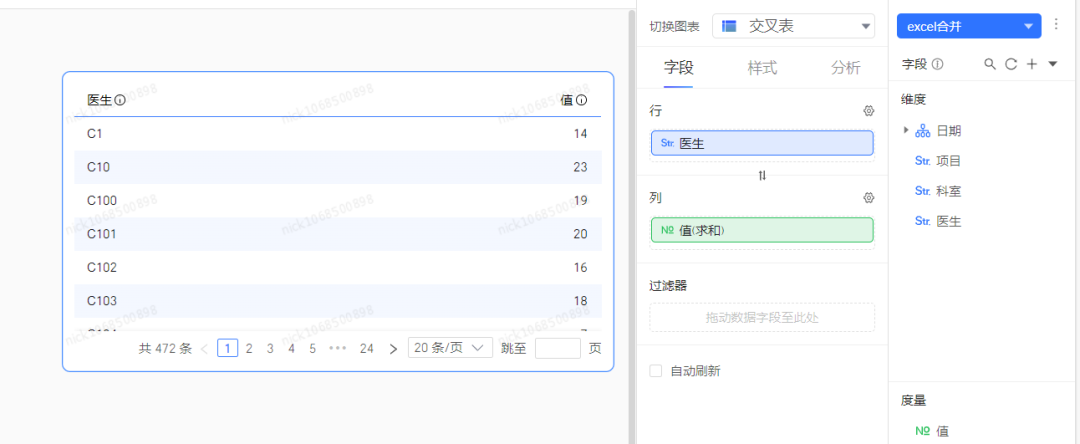Click the page ellipsis to jump ahead

338,348
